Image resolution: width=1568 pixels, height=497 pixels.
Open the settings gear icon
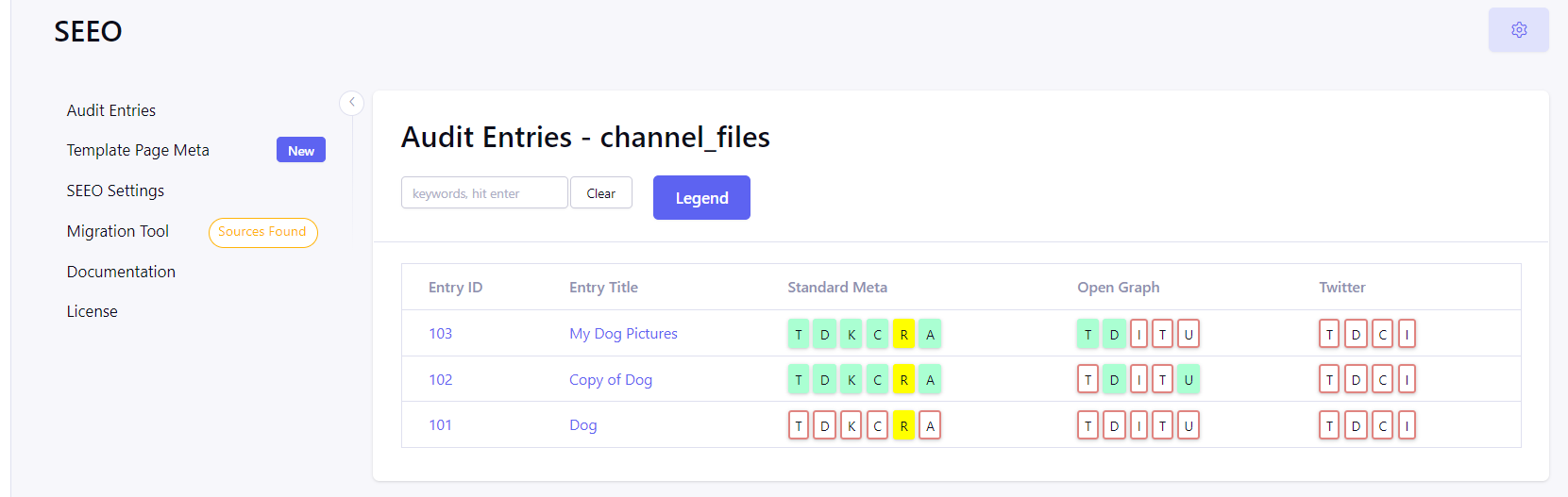1518,30
